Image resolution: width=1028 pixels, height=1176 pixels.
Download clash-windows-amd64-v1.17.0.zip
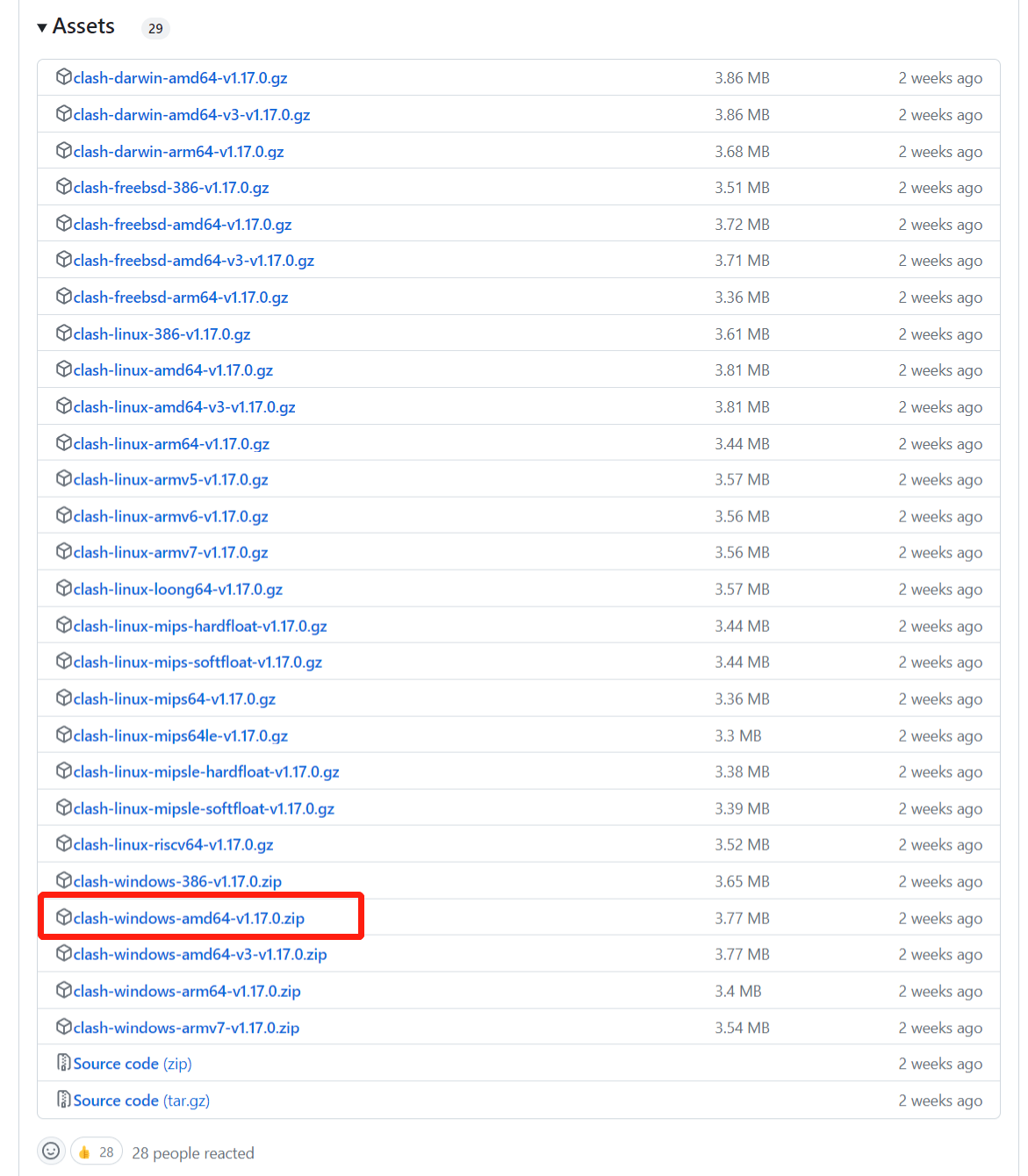tap(189, 918)
